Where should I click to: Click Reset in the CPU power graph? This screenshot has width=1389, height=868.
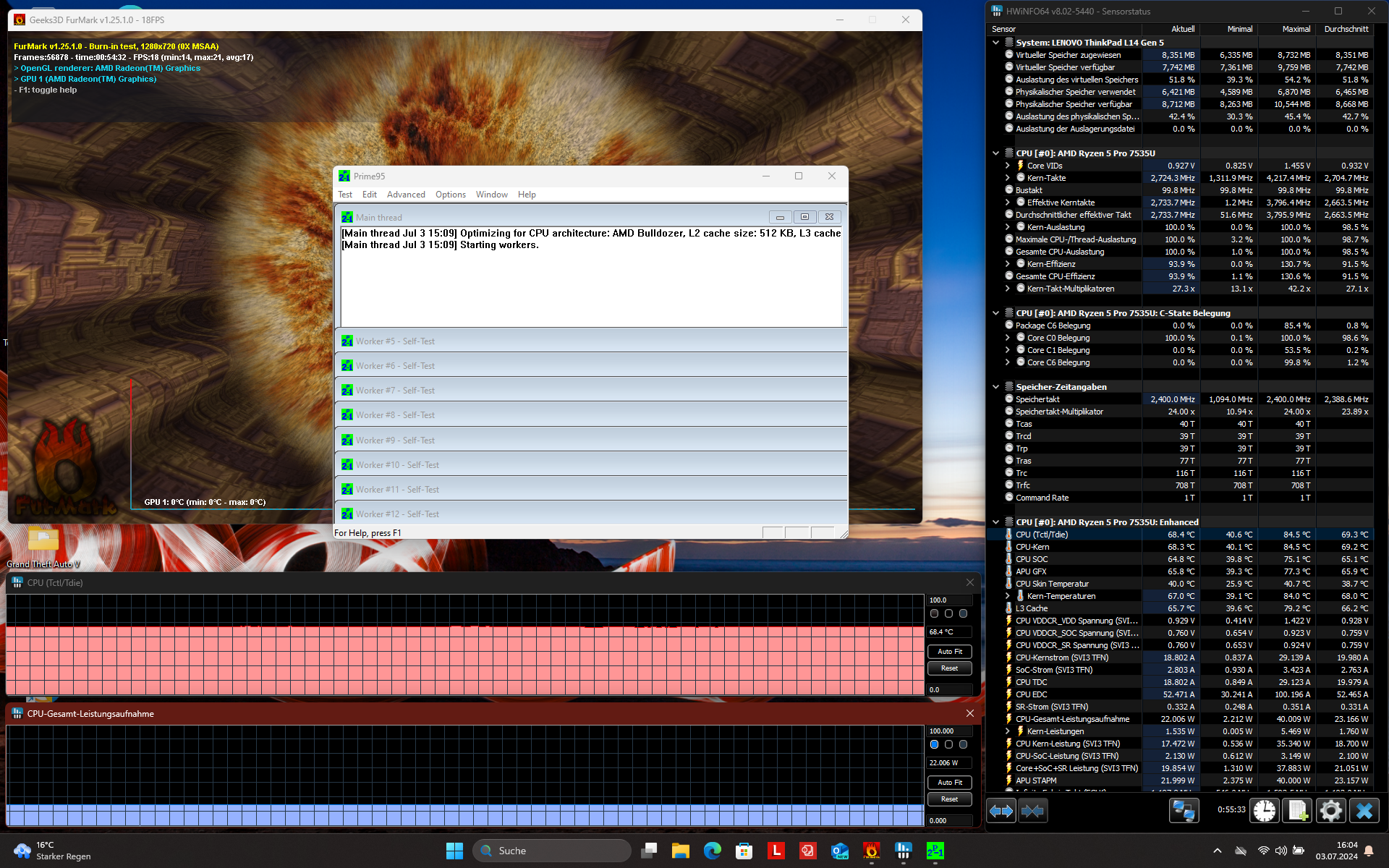click(949, 799)
